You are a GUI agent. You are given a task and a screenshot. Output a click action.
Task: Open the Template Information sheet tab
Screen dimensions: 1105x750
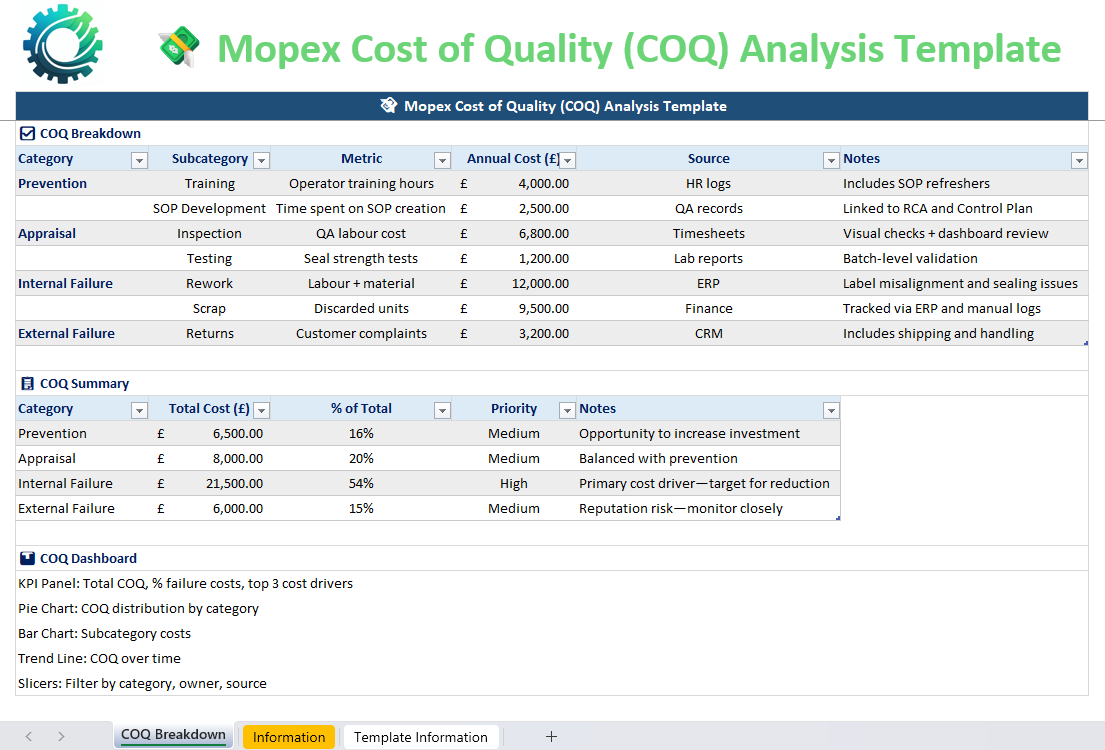[420, 737]
